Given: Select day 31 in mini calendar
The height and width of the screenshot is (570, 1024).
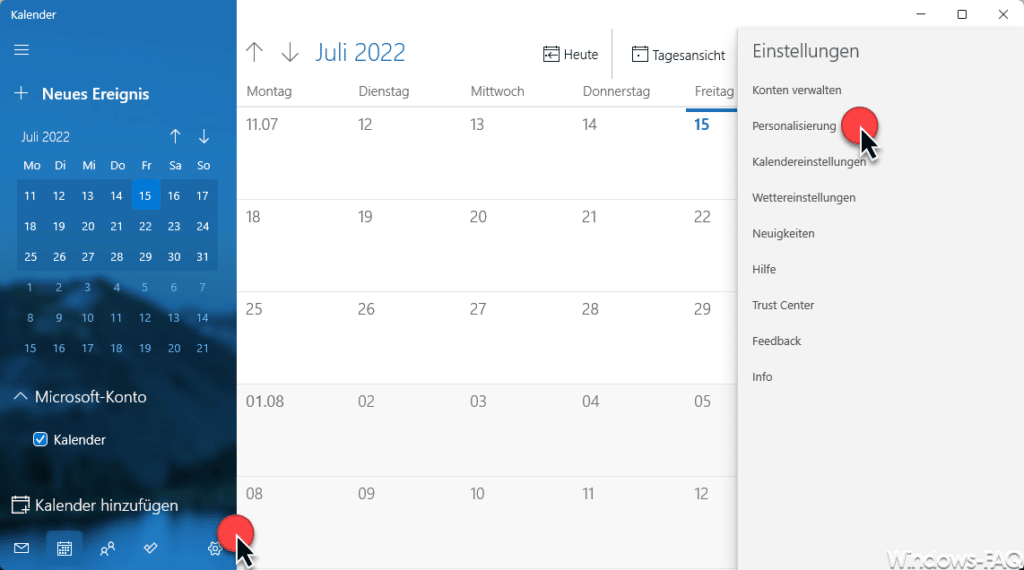Looking at the screenshot, I should click(202, 257).
